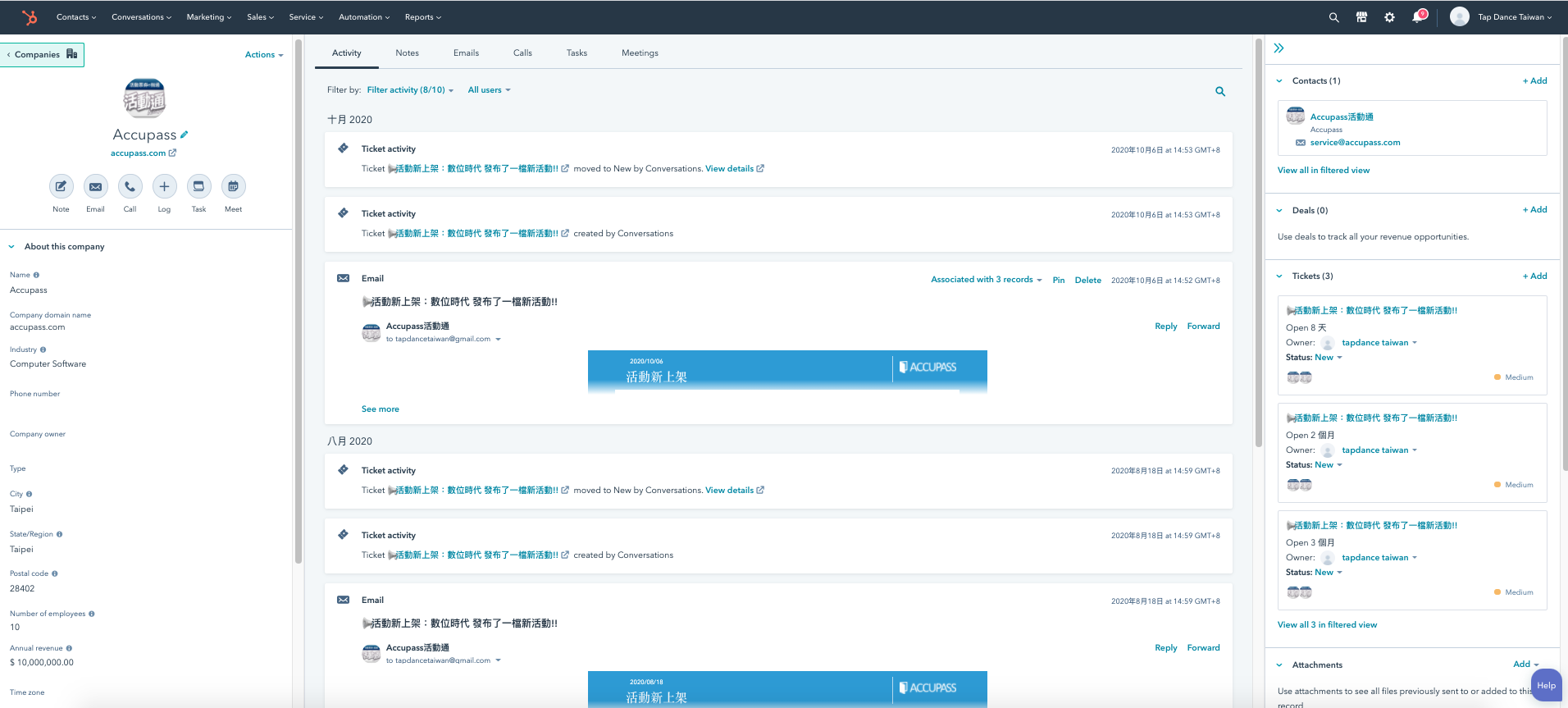The width and height of the screenshot is (1568, 708).
Task: Click State/Region info icon
Action: pos(59,534)
